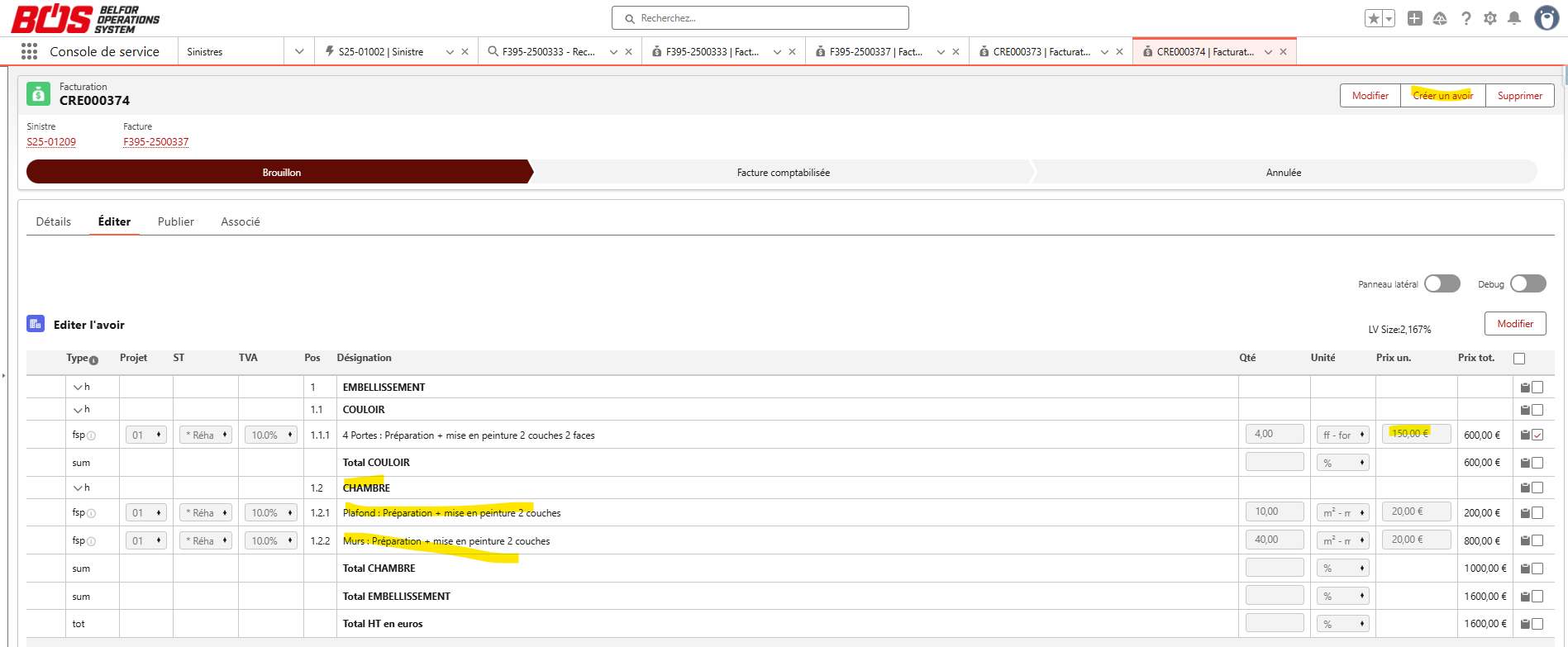
Task: Switch to the Associé tab
Action: click(x=241, y=221)
